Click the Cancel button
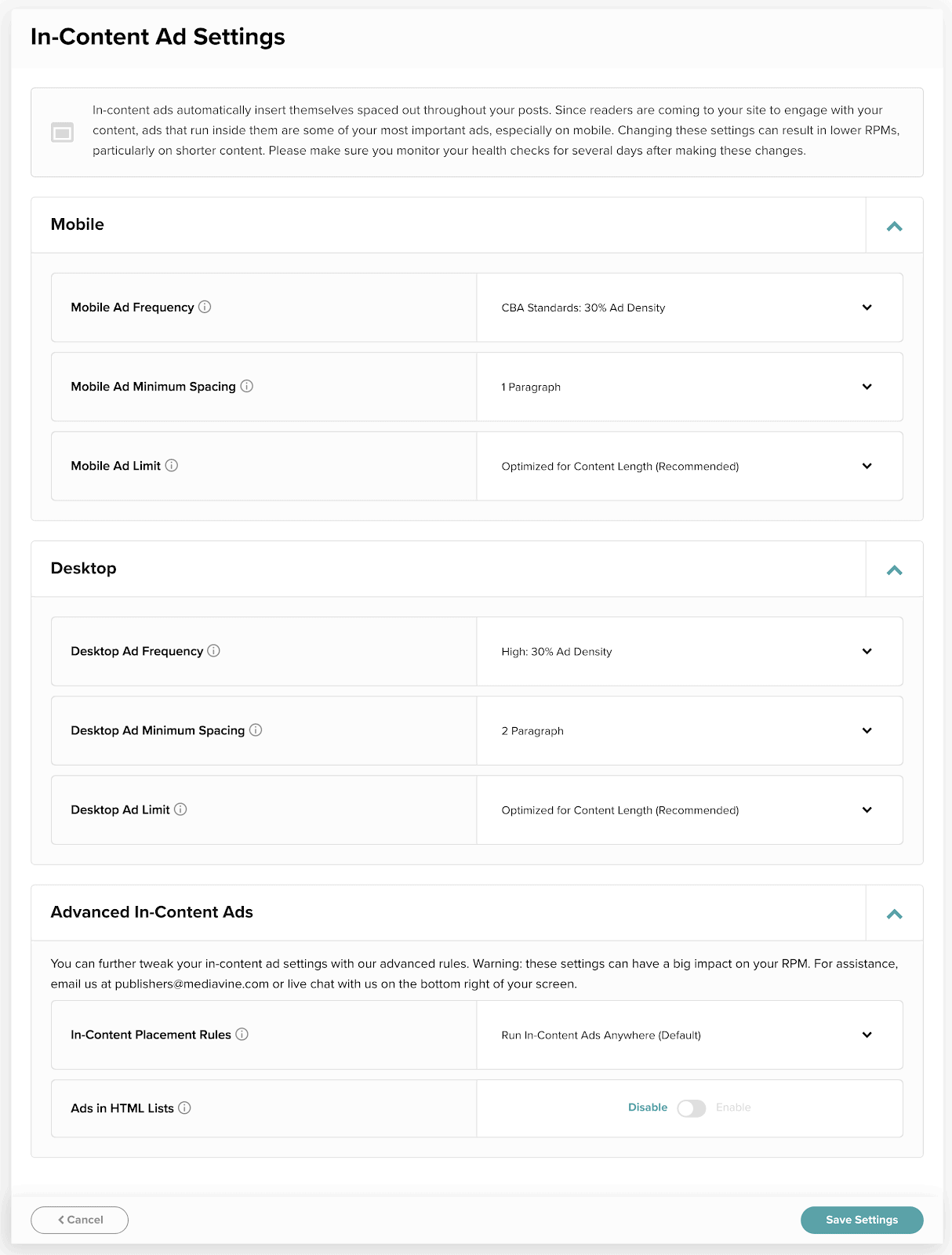952x1255 pixels. coord(80,1220)
